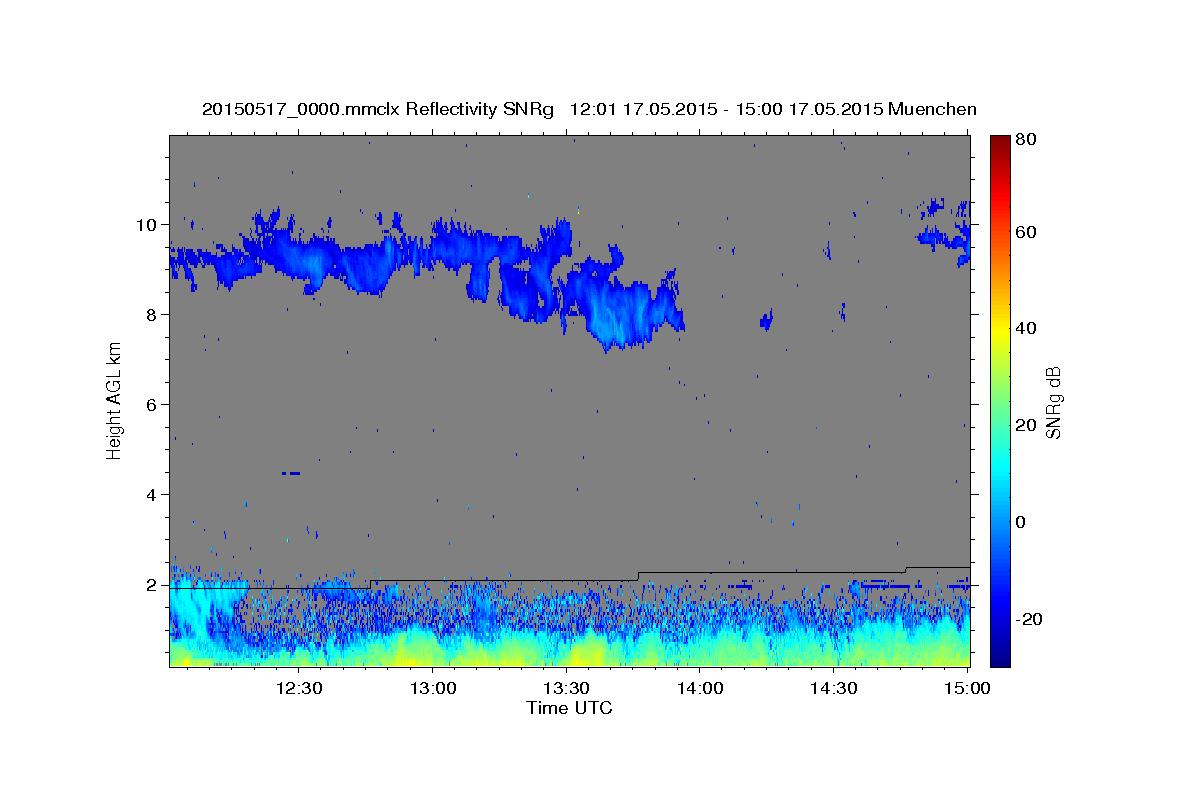1200x800 pixels.
Task: Click the dark blue bottom of the colorbar
Action: tap(1000, 655)
